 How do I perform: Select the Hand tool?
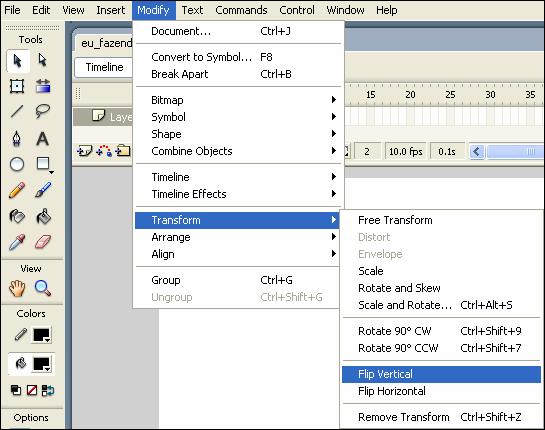coord(17,288)
